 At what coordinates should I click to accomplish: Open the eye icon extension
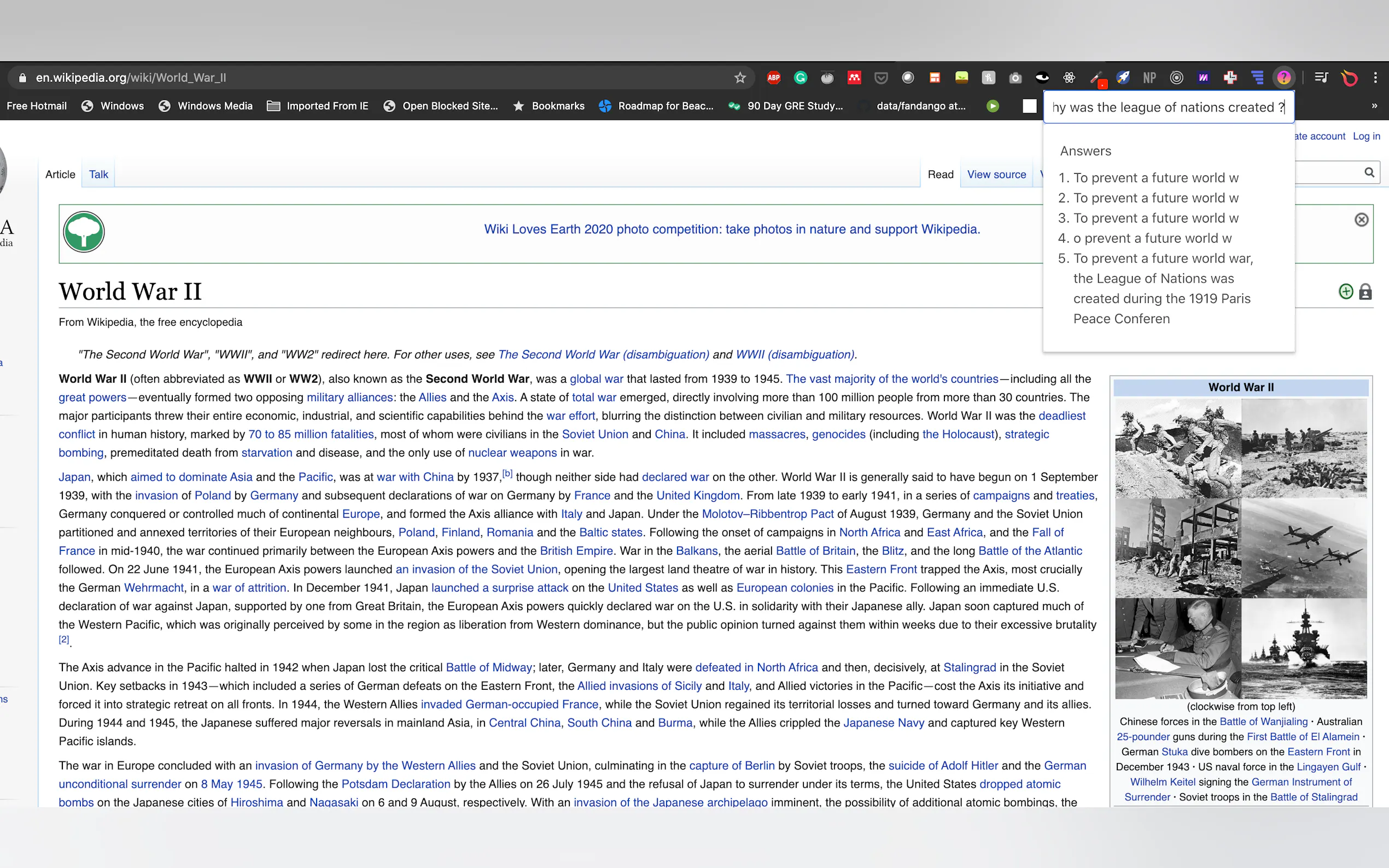(x=1042, y=78)
